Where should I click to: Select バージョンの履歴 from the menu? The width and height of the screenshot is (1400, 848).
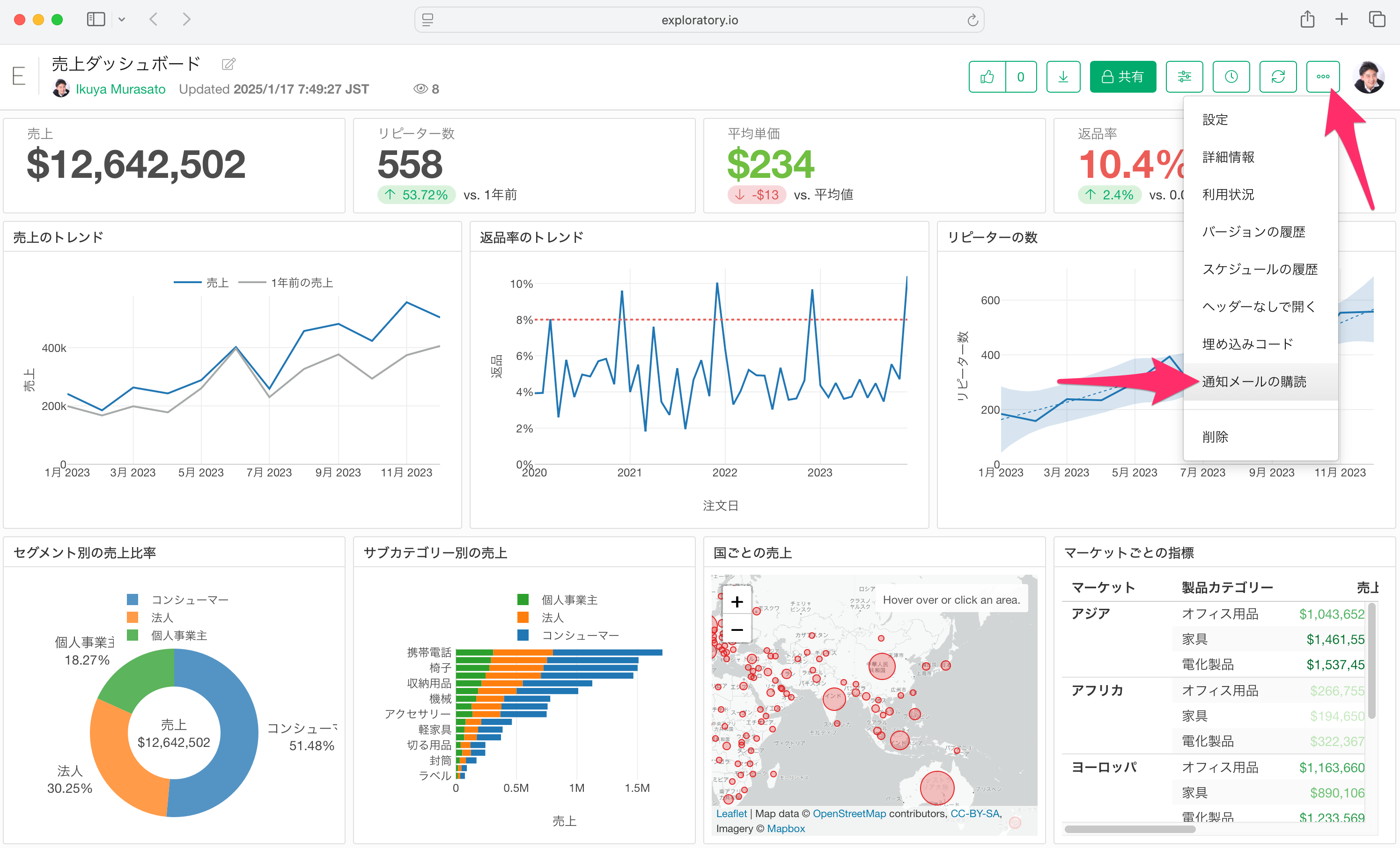(1253, 232)
